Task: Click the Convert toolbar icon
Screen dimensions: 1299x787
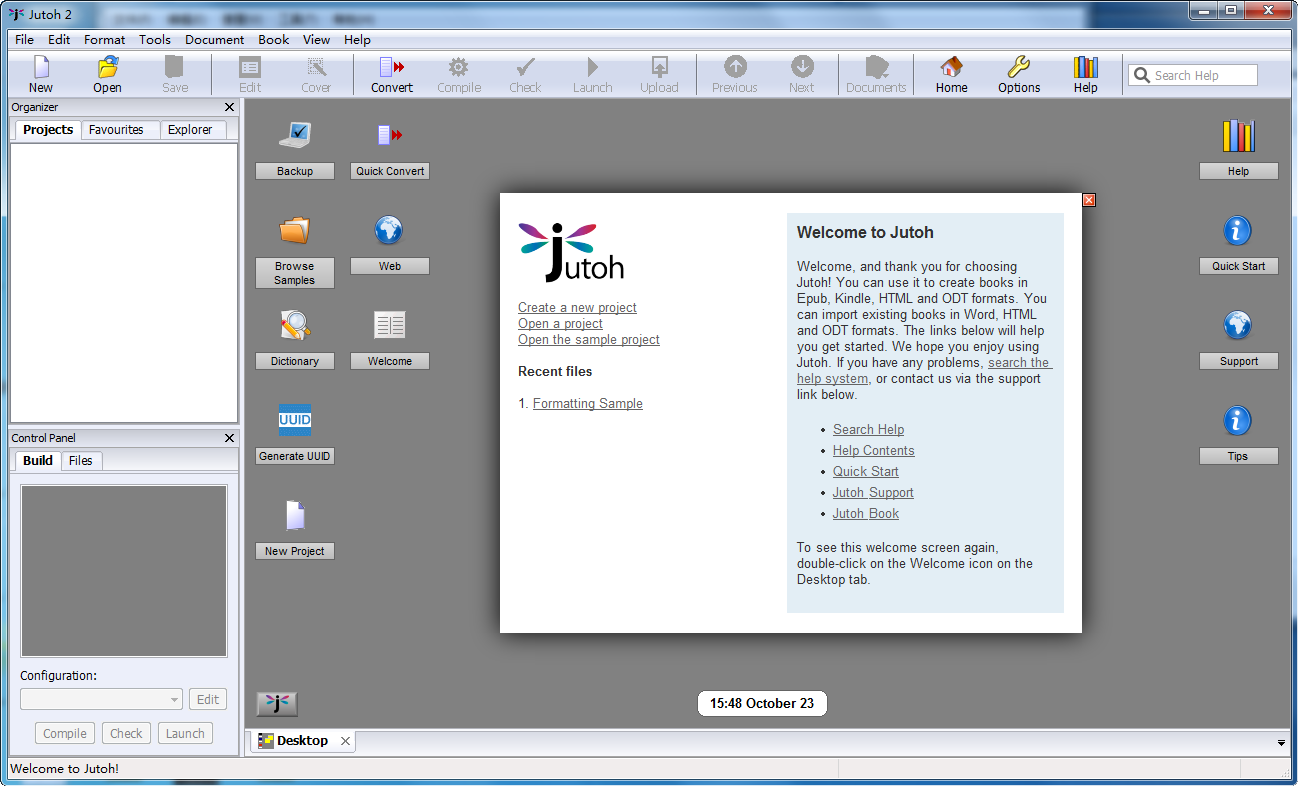Action: coord(392,68)
